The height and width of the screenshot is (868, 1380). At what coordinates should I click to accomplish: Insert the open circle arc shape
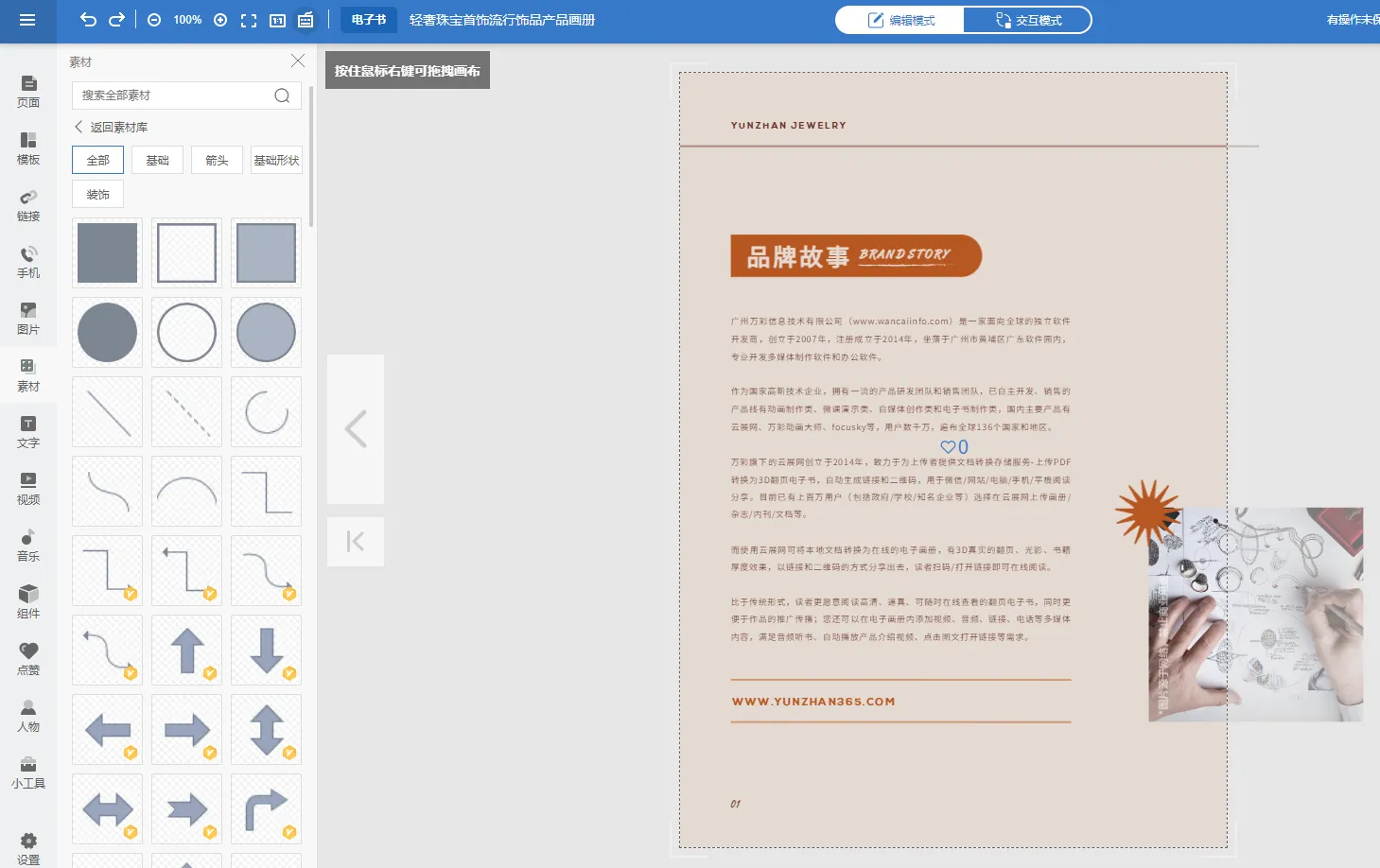point(266,411)
